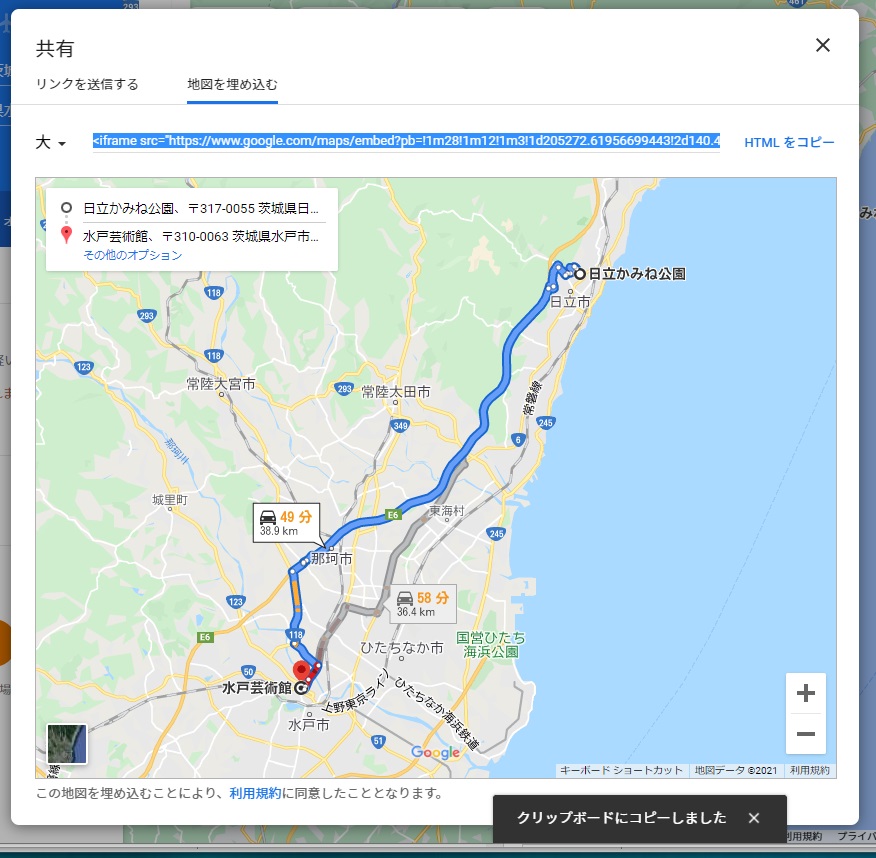Click origin circle marker at 日立かみね公園
876x858 pixels.
580,274
